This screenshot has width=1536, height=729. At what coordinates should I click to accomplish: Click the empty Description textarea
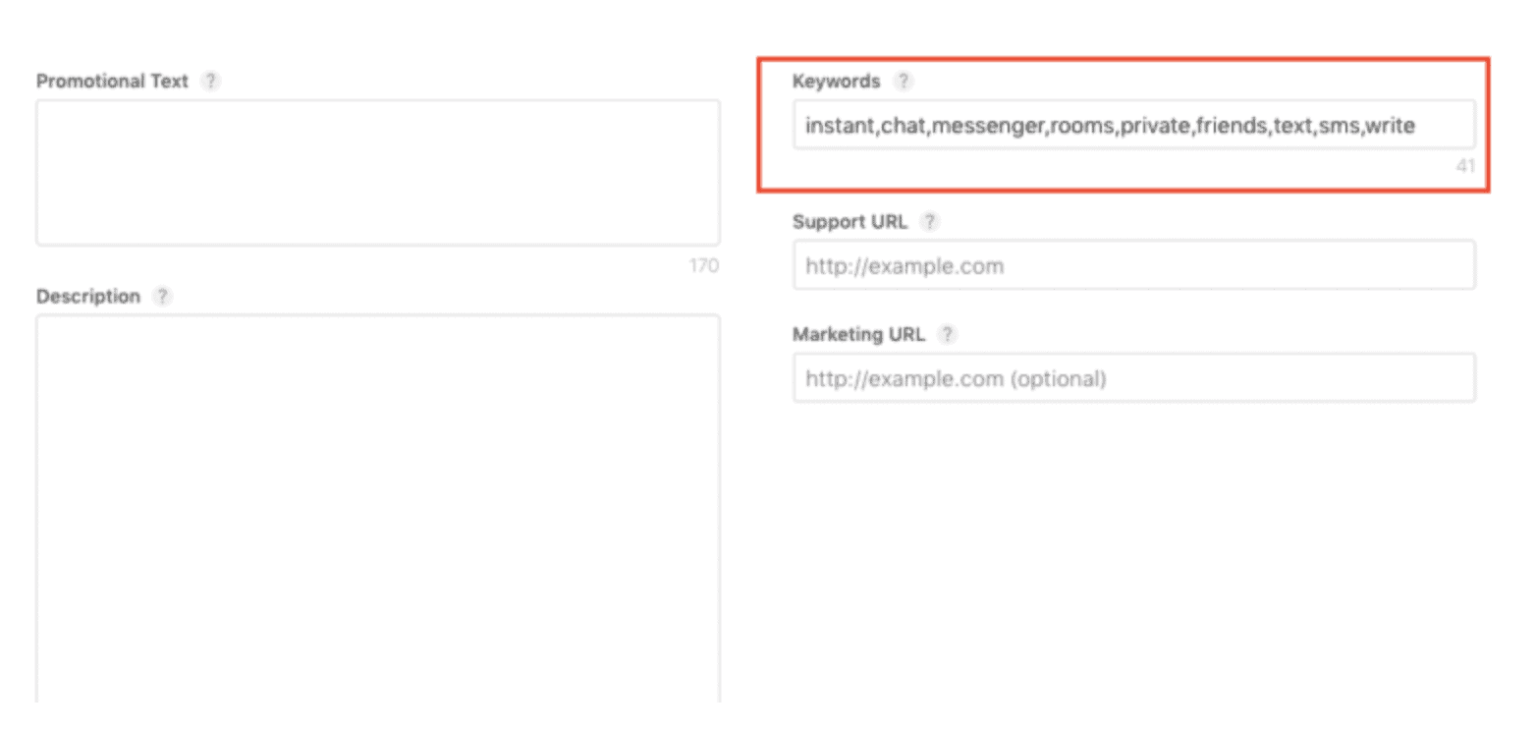[x=378, y=500]
